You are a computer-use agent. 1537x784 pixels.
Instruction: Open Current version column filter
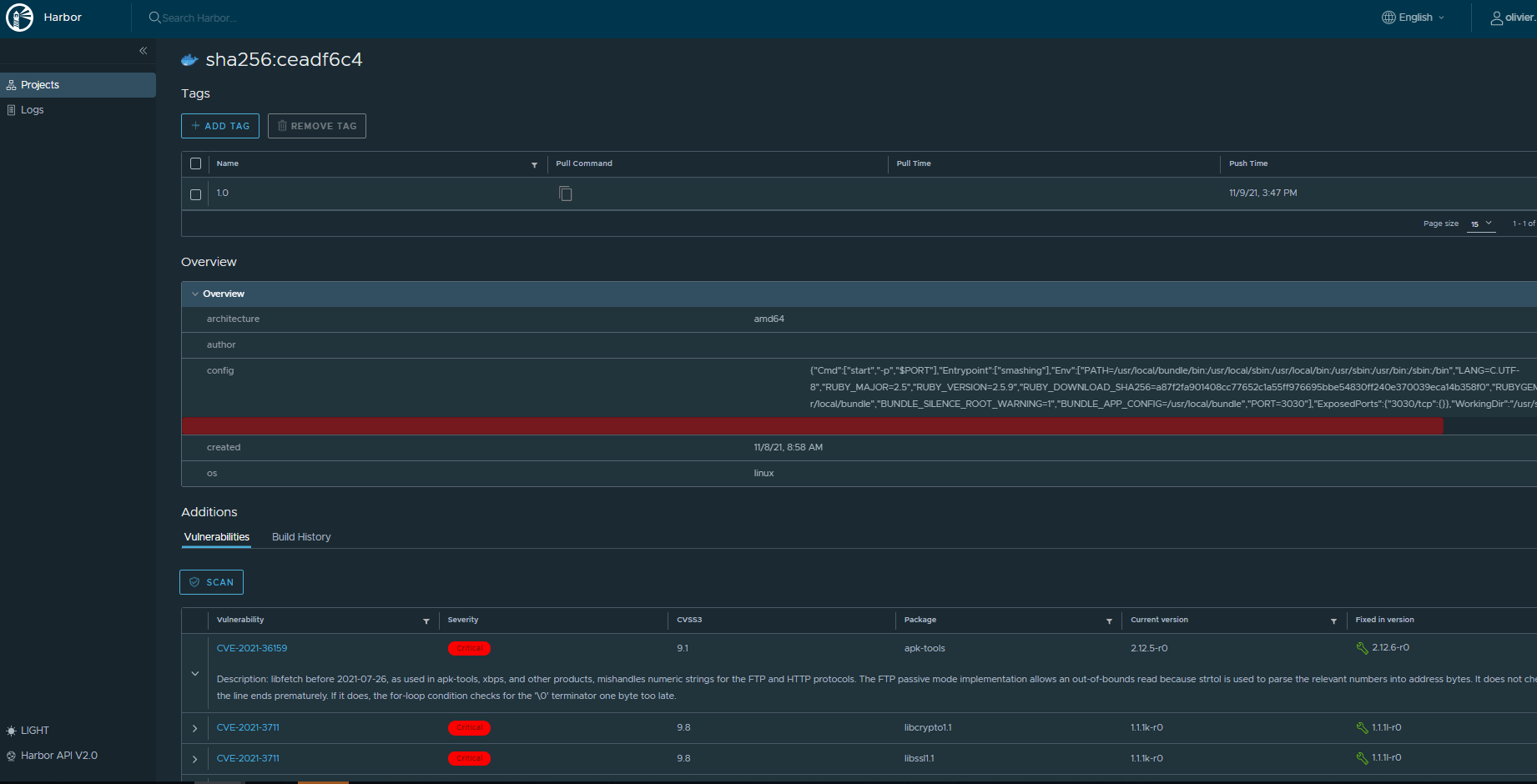[1333, 621]
